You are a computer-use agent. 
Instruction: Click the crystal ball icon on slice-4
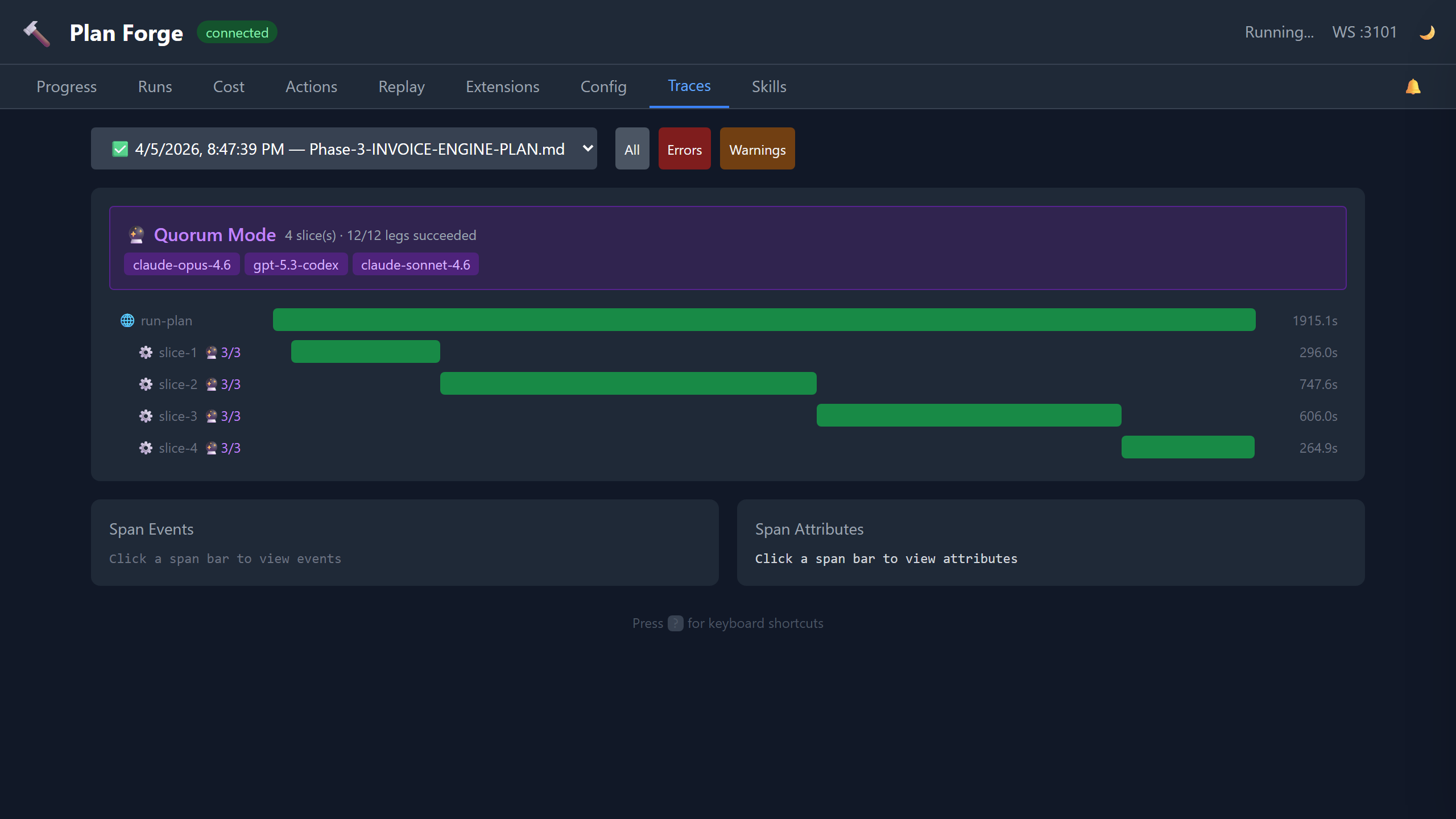pyautogui.click(x=211, y=448)
